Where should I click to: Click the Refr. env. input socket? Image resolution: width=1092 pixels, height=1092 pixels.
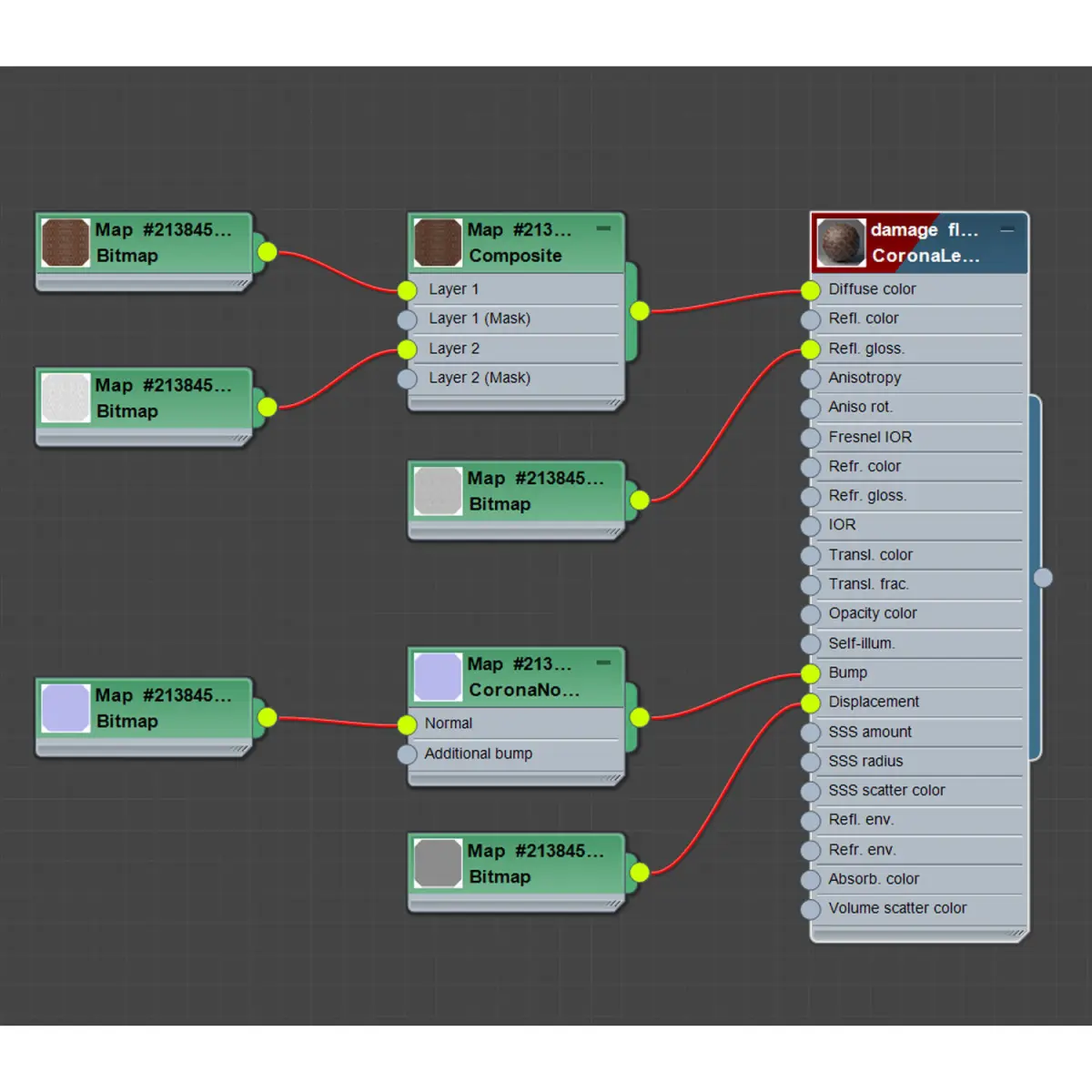(x=811, y=851)
